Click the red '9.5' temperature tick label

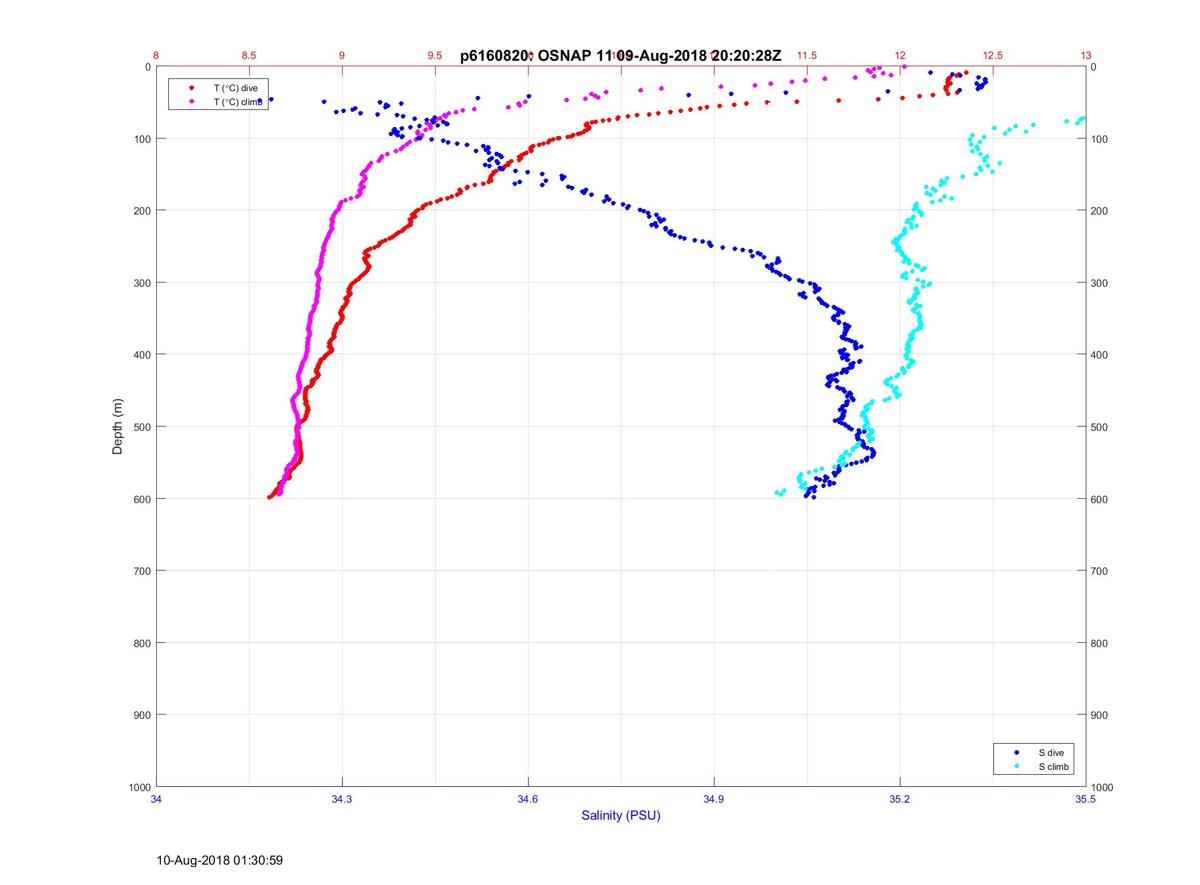(436, 56)
